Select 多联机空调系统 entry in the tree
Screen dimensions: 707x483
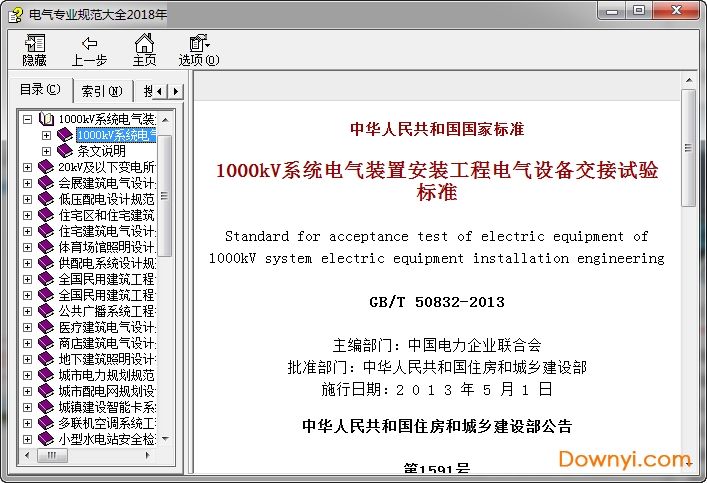(106, 423)
